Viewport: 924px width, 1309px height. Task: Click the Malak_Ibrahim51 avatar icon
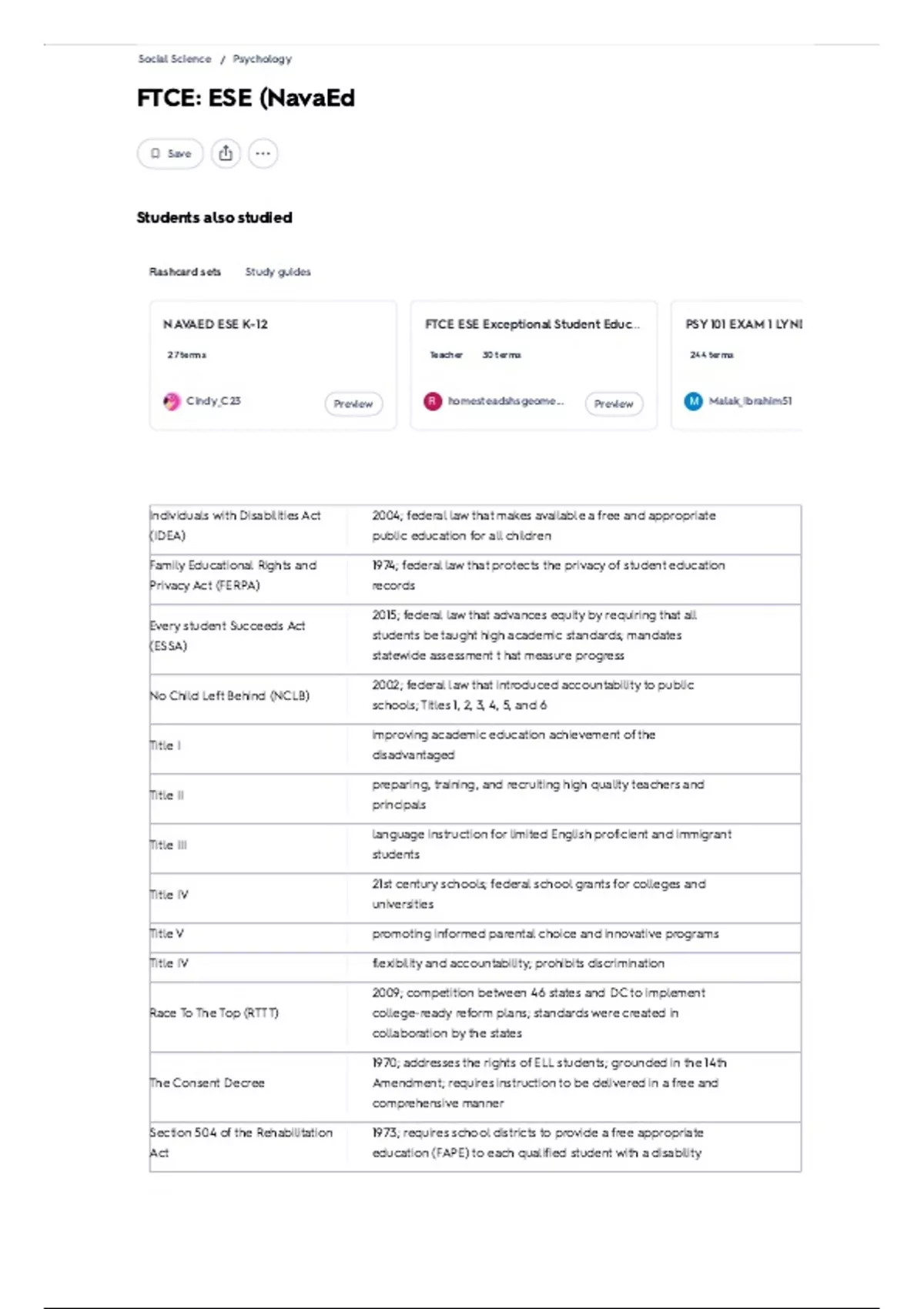click(x=694, y=401)
